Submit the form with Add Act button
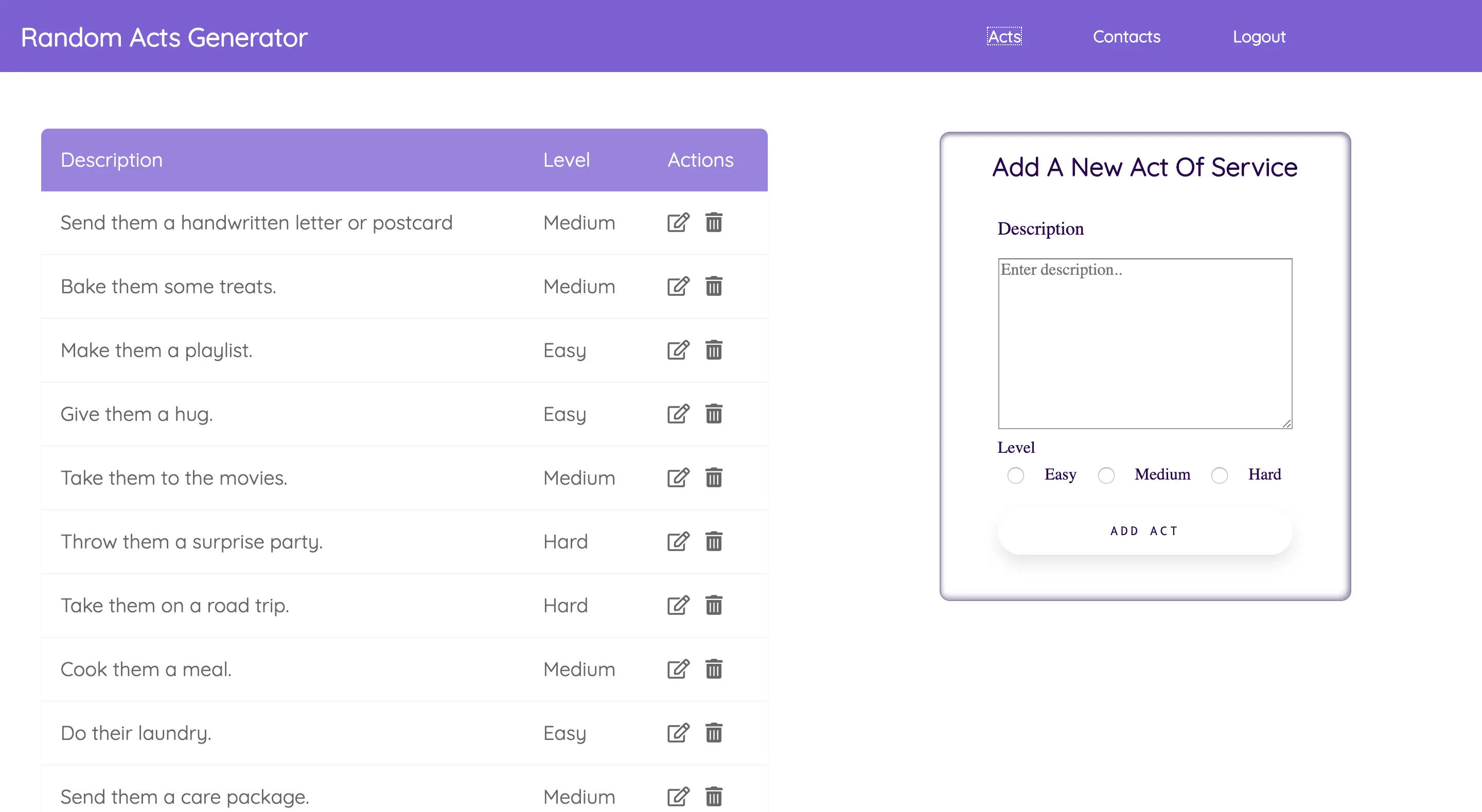The image size is (1482, 812). 1145,531
